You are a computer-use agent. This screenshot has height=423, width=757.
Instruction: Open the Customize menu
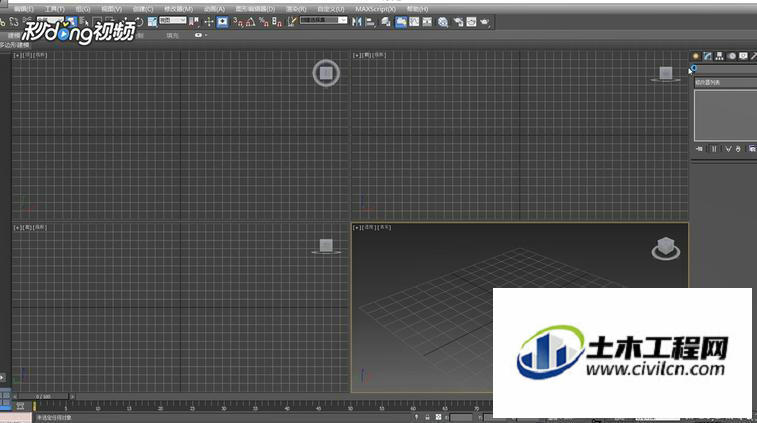coord(331,9)
